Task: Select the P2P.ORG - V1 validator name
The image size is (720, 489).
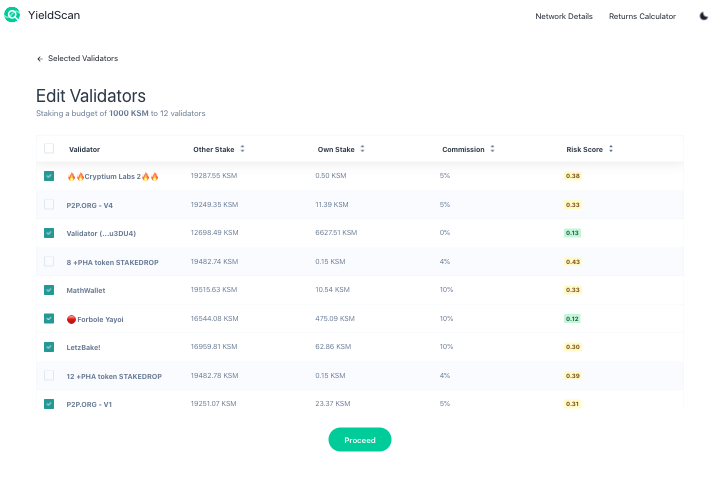Action: pos(89,404)
